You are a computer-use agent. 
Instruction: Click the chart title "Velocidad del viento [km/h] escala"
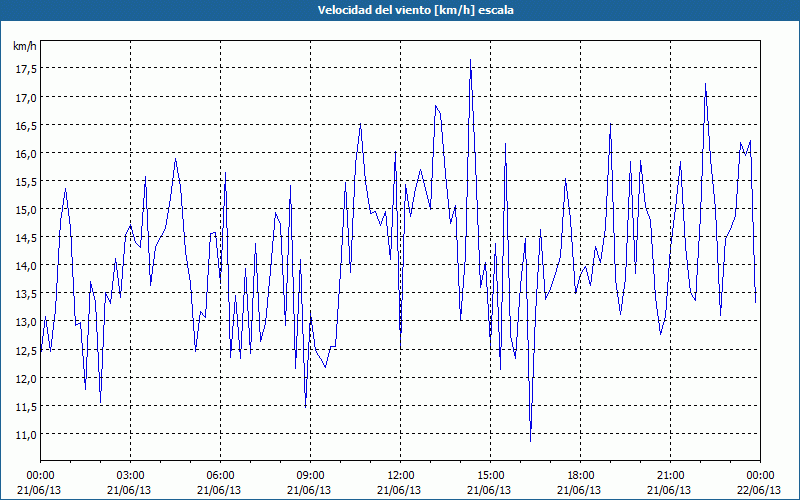(415, 10)
